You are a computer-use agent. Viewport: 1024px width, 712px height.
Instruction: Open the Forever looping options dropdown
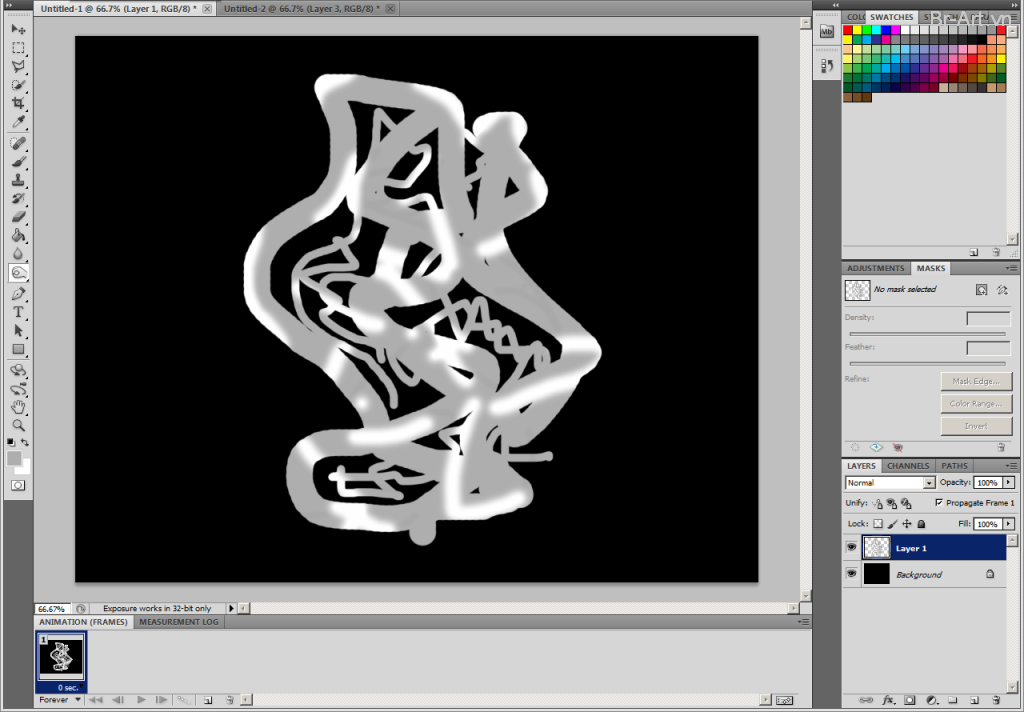point(61,700)
